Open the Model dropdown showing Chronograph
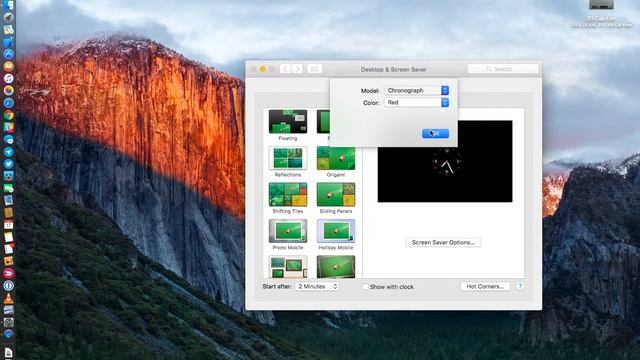The height and width of the screenshot is (360, 640). pos(417,90)
